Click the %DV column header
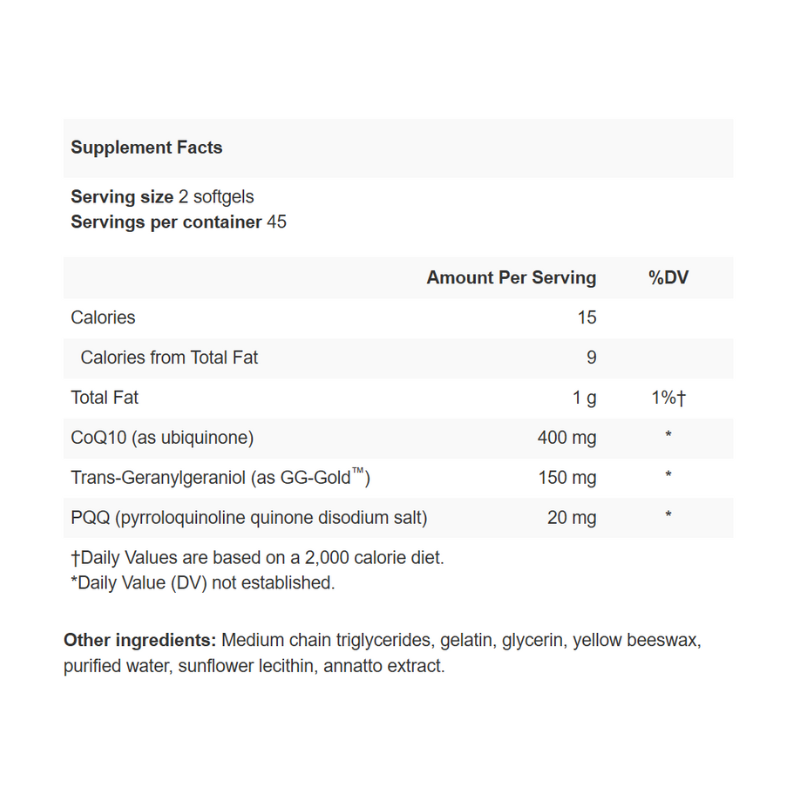The height and width of the screenshot is (800, 800). point(668,278)
